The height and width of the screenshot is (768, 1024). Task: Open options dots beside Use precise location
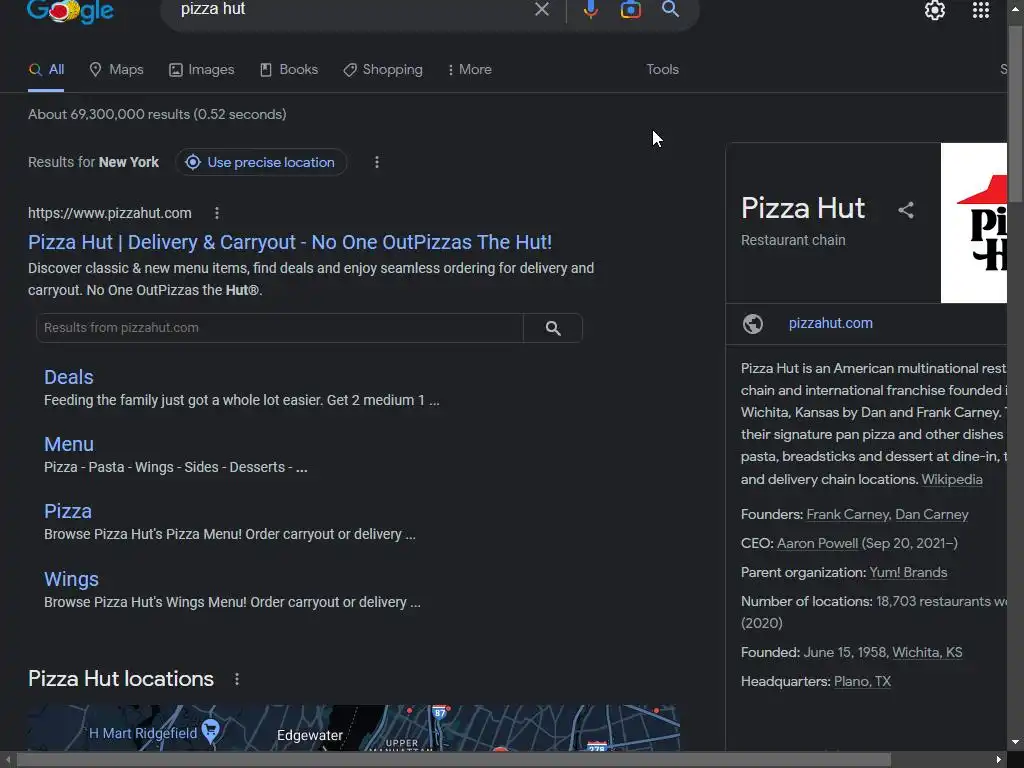pyautogui.click(x=376, y=162)
